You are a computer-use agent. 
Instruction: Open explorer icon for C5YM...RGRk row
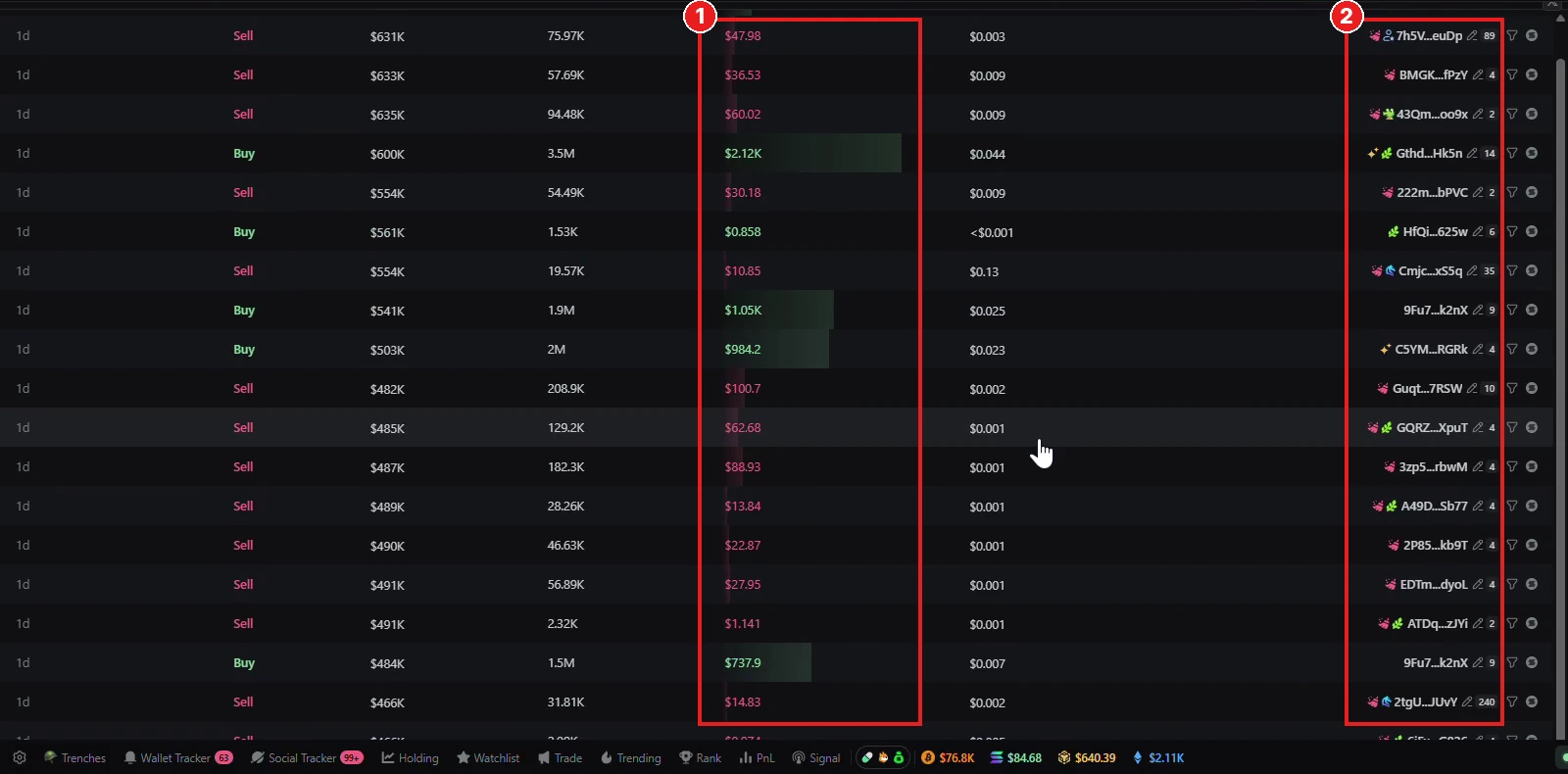click(1532, 349)
